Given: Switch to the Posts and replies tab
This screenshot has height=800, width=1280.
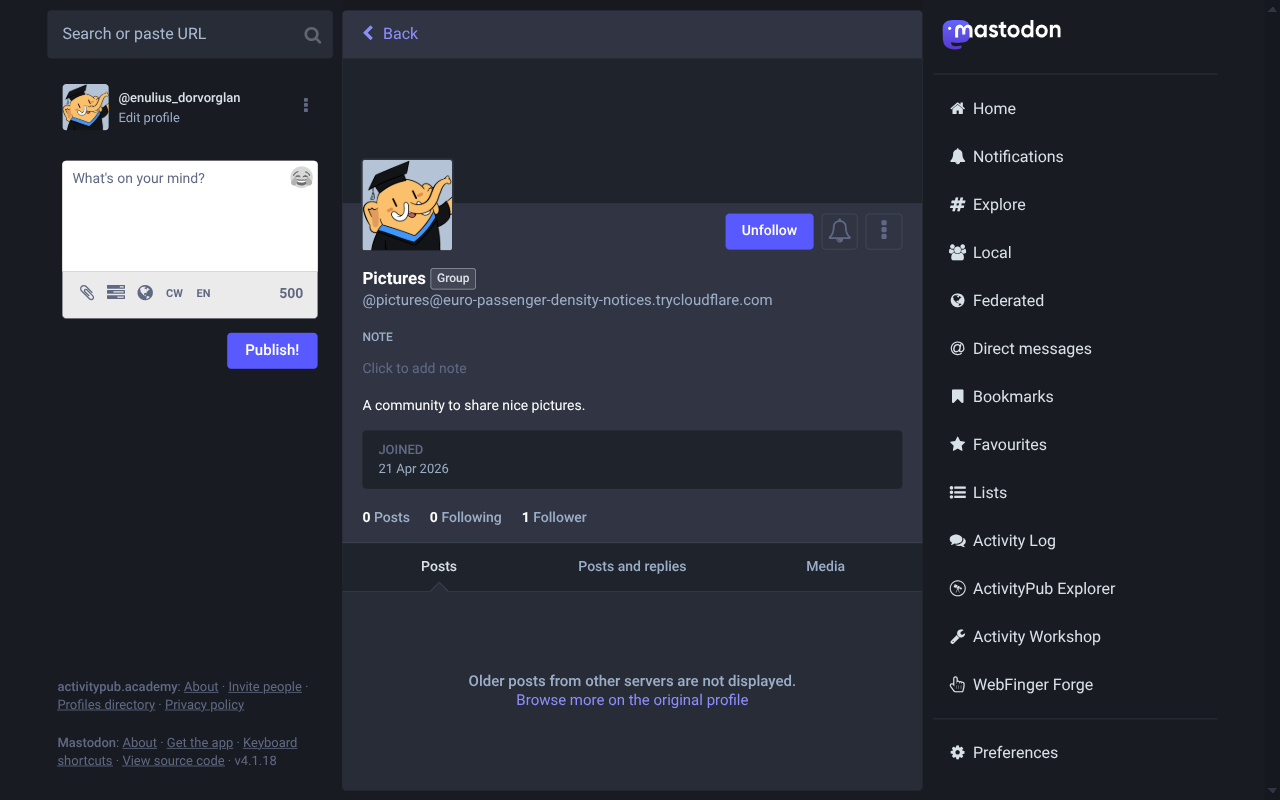Looking at the screenshot, I should pyautogui.click(x=632, y=566).
